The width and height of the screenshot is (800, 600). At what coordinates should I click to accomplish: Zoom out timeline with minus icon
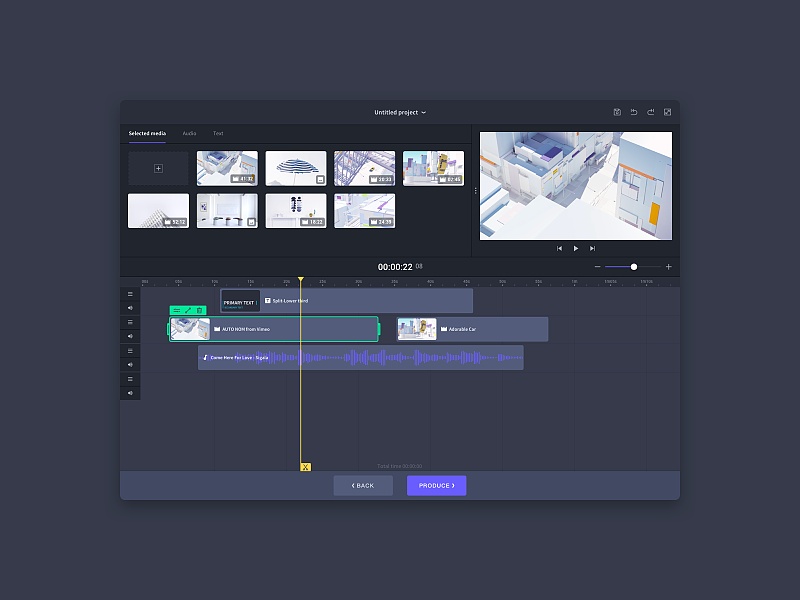click(x=598, y=267)
